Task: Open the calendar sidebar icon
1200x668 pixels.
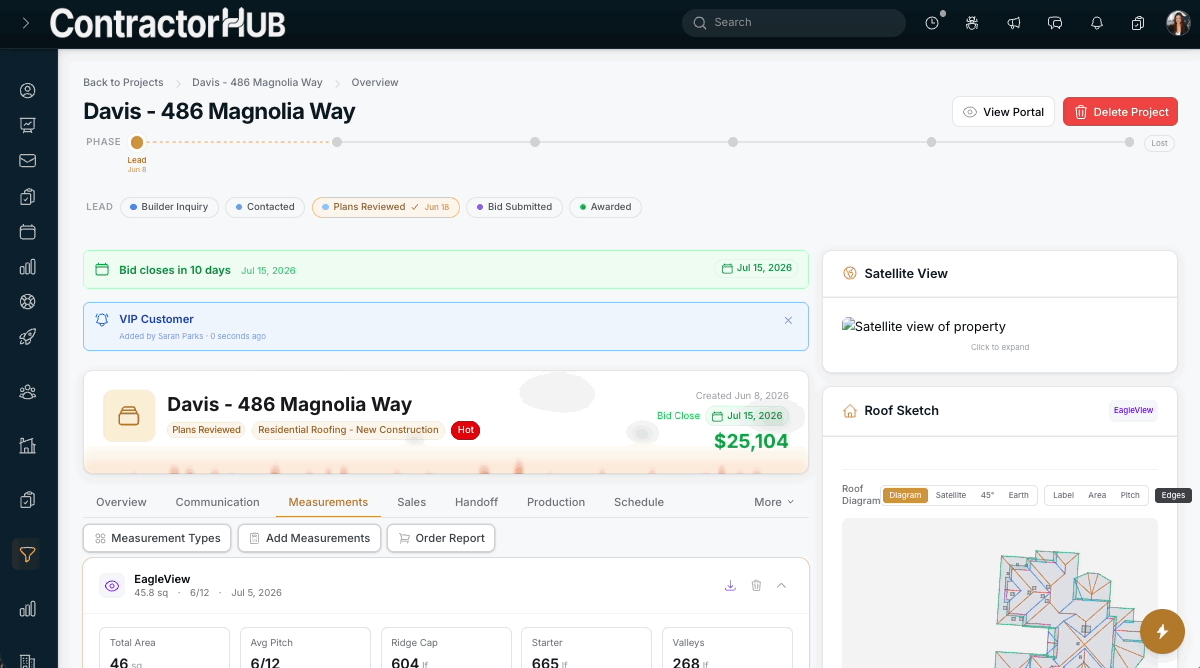Action: coord(28,231)
